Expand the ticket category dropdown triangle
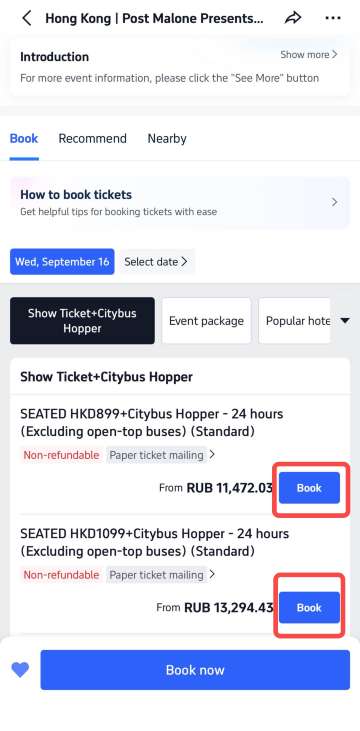 coord(345,321)
